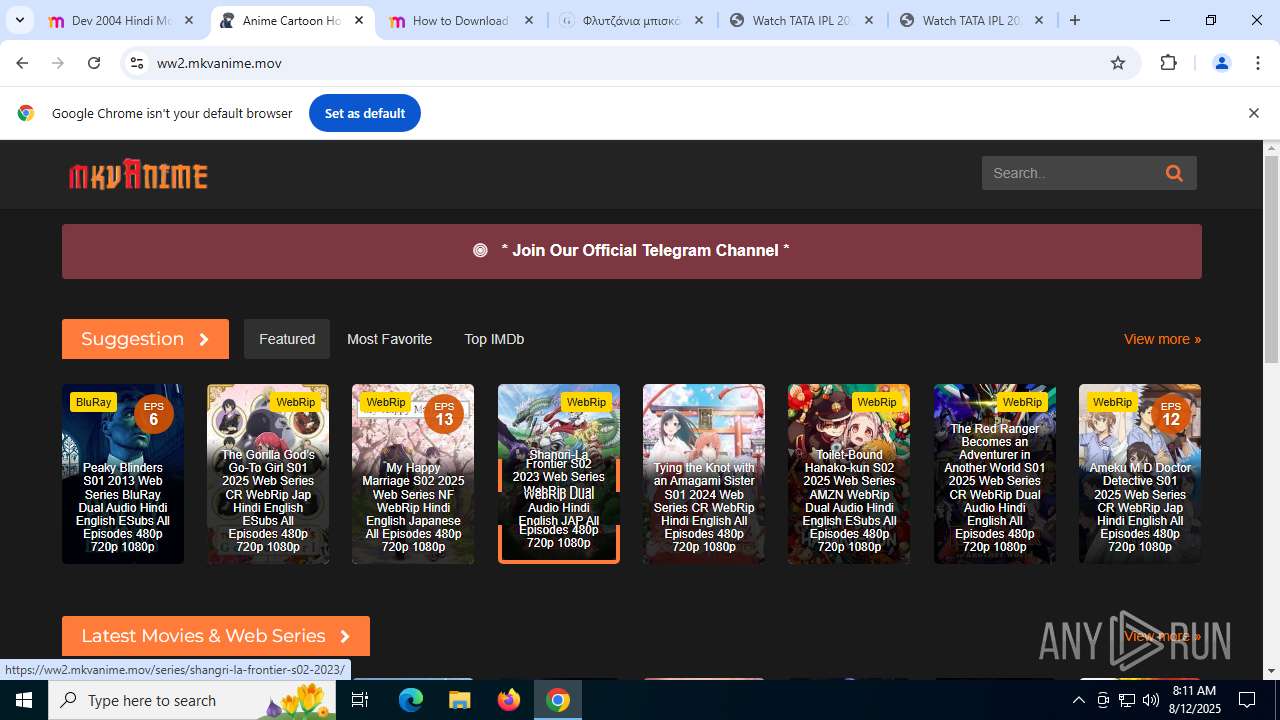This screenshot has width=1280, height=720.
Task: Open the notification center icon
Action: point(1247,700)
